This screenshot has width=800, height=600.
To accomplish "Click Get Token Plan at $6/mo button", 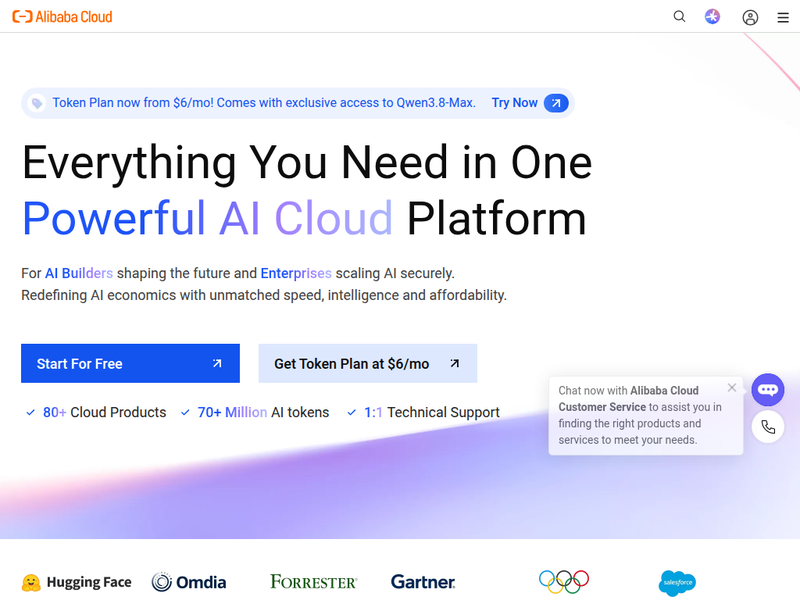I will point(368,363).
